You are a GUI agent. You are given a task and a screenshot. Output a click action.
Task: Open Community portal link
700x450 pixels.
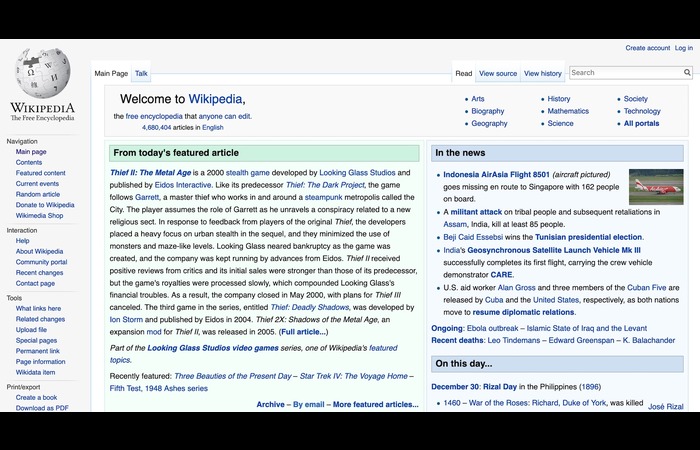pos(41,262)
